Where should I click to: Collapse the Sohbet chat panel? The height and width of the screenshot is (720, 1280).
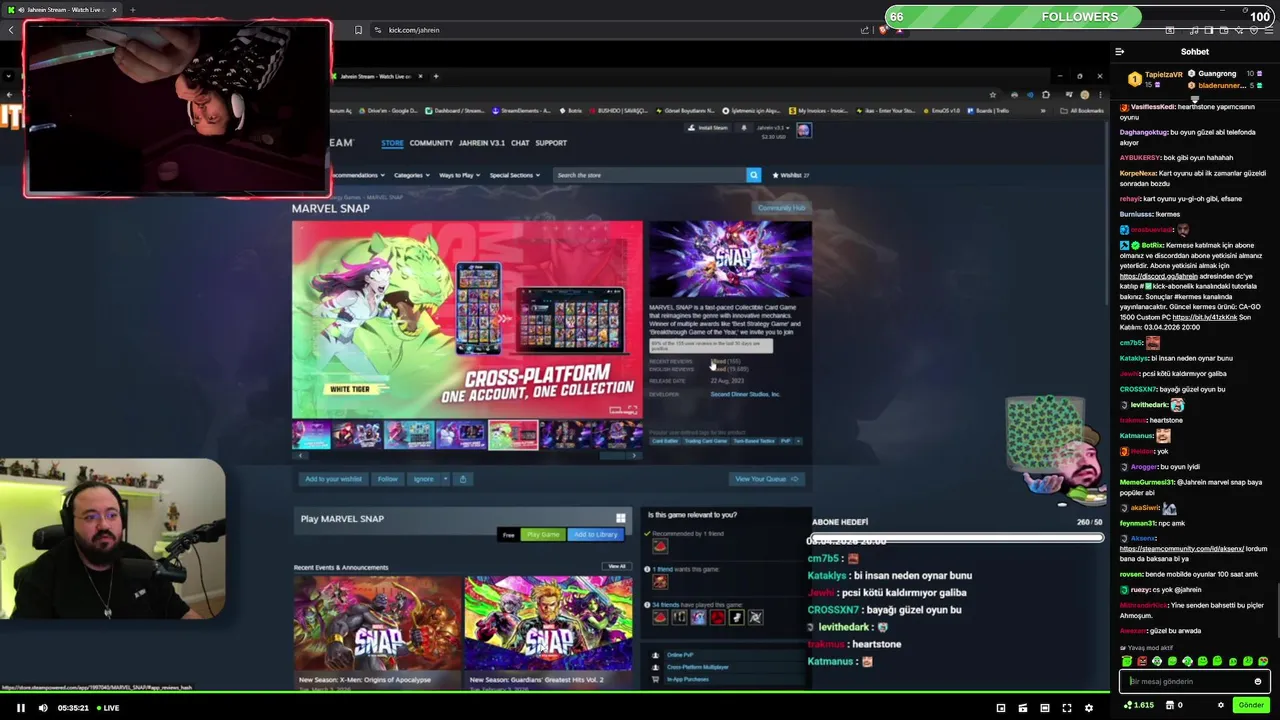(1120, 52)
